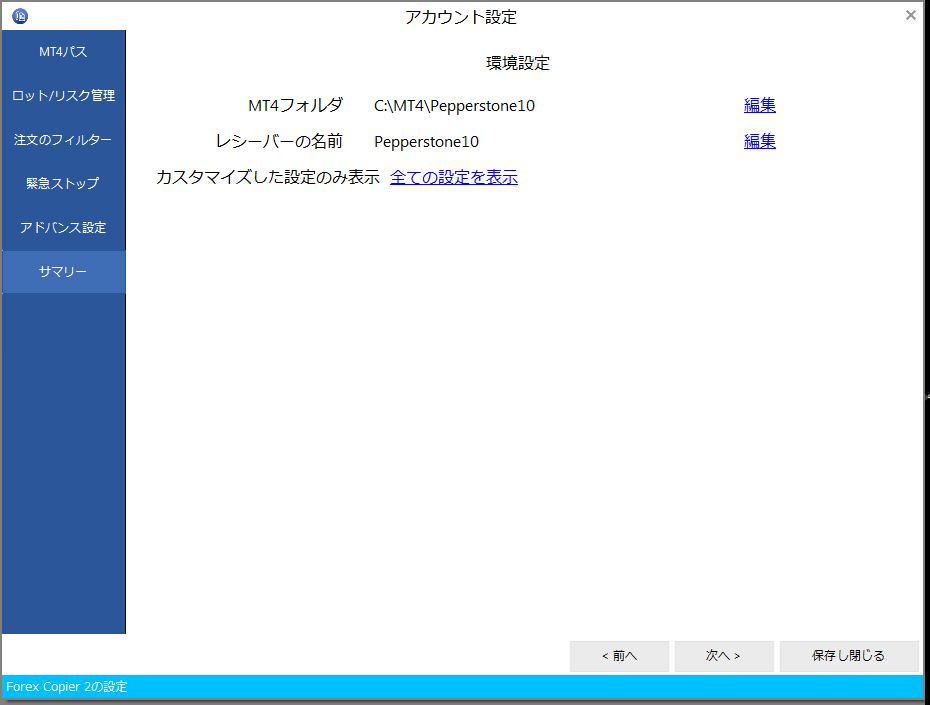Save settings using 保存し閉じる button
Viewport: 930px width, 705px height.
tap(849, 656)
